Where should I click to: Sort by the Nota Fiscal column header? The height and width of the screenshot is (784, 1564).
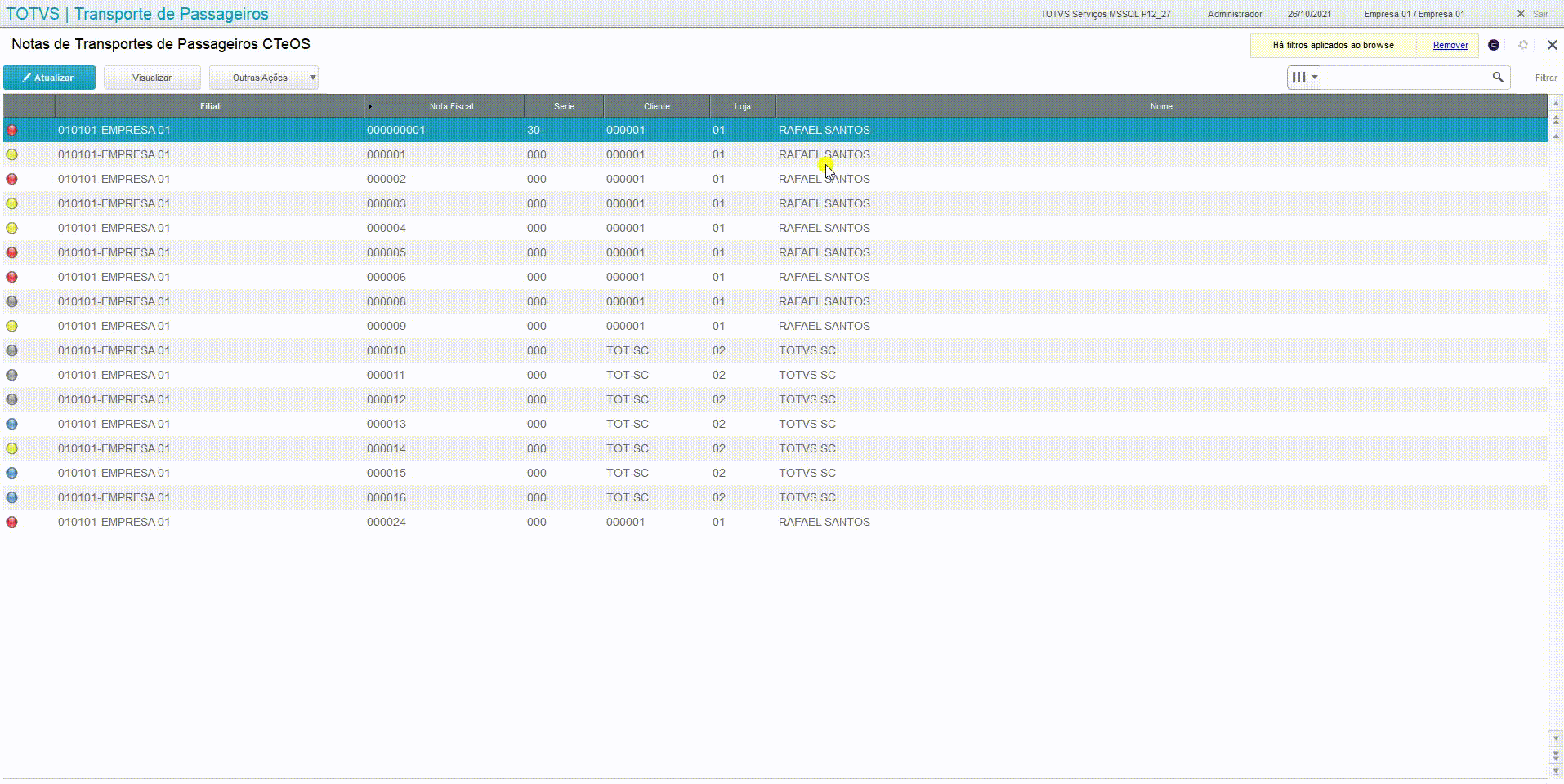click(x=445, y=106)
